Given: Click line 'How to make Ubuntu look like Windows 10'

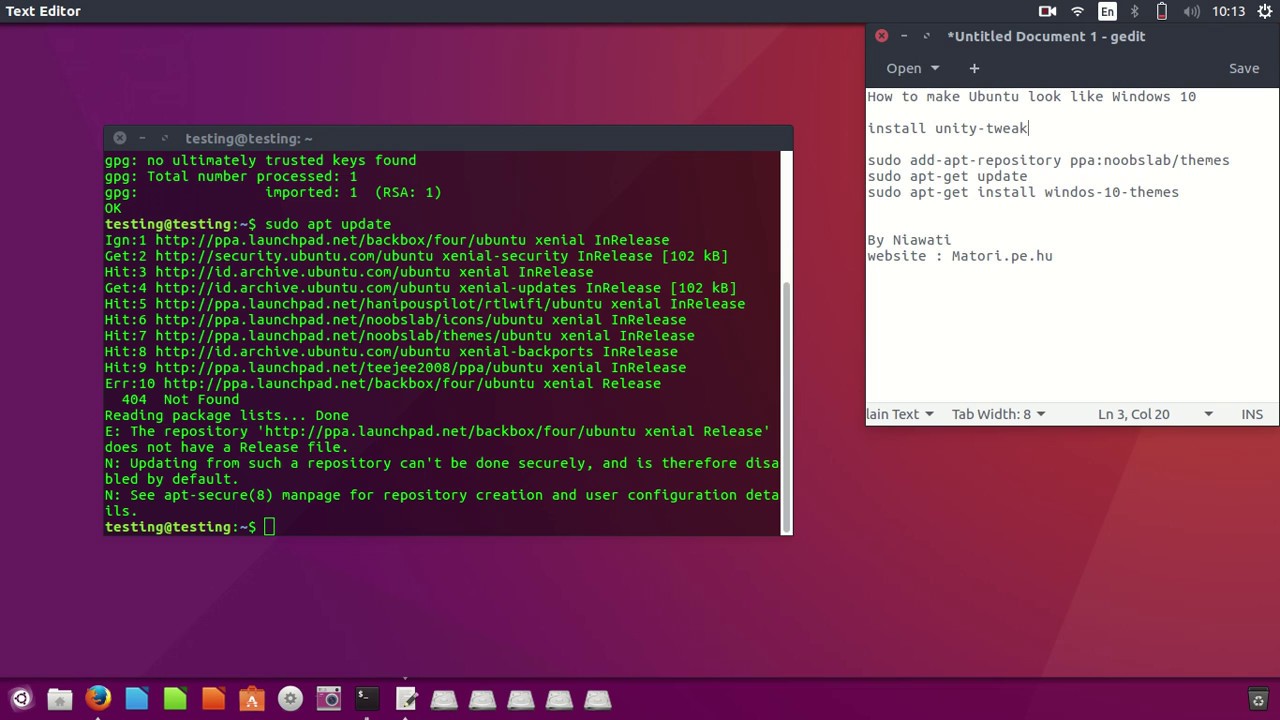Looking at the screenshot, I should click(x=1031, y=96).
